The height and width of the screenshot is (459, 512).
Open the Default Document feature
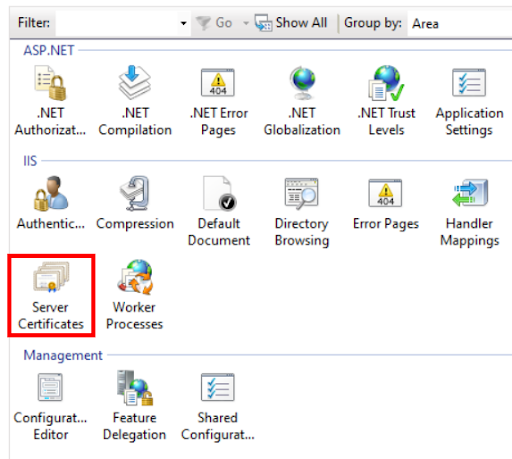pyautogui.click(x=218, y=211)
